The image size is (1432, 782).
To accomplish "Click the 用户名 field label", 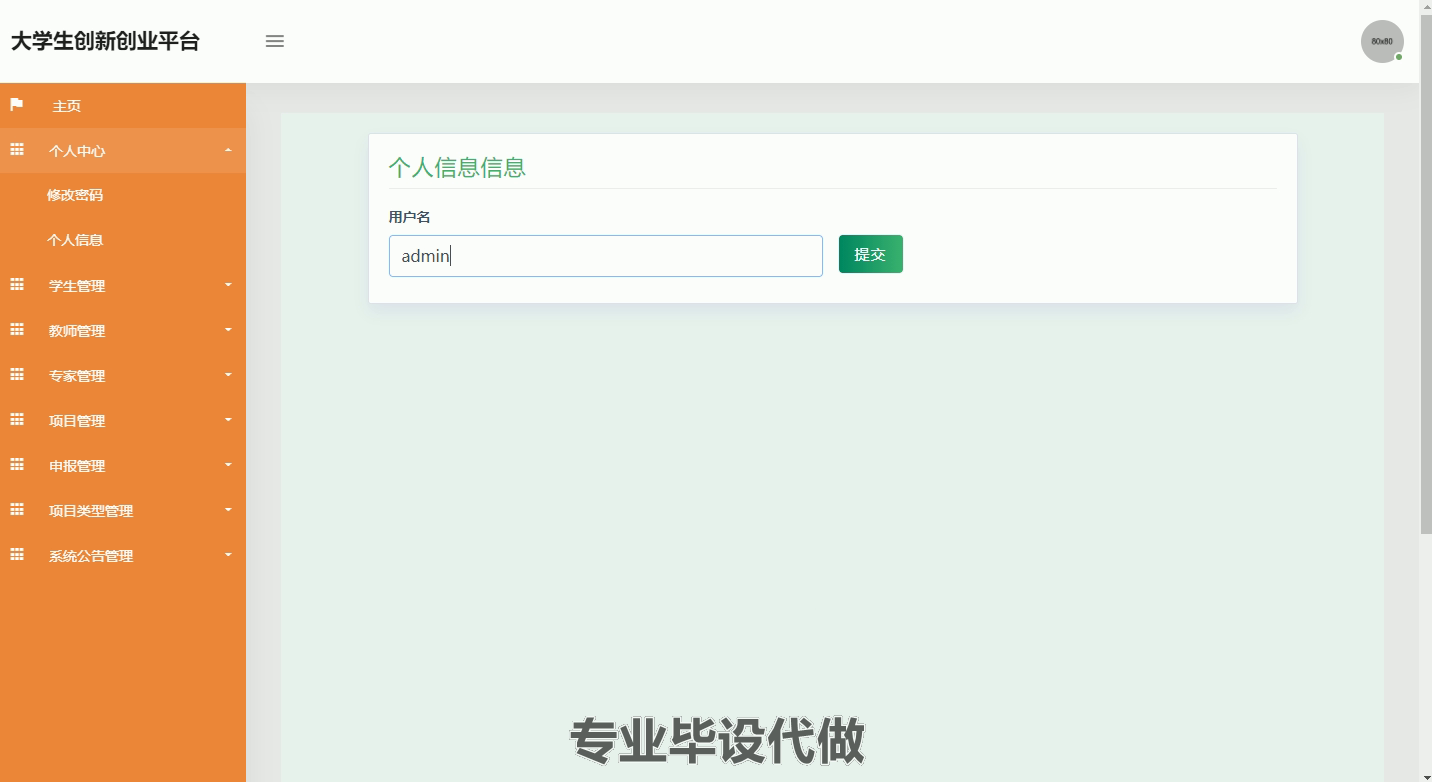I will (409, 217).
